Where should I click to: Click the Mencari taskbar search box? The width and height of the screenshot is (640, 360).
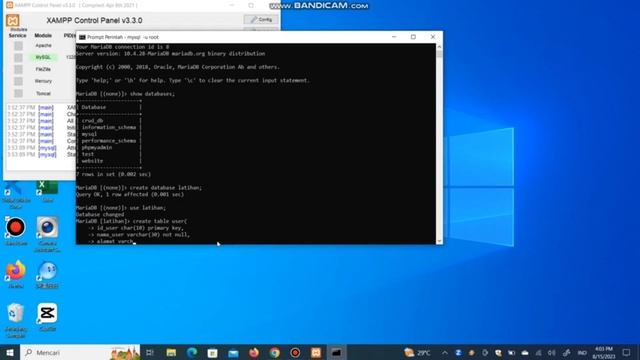80,352
